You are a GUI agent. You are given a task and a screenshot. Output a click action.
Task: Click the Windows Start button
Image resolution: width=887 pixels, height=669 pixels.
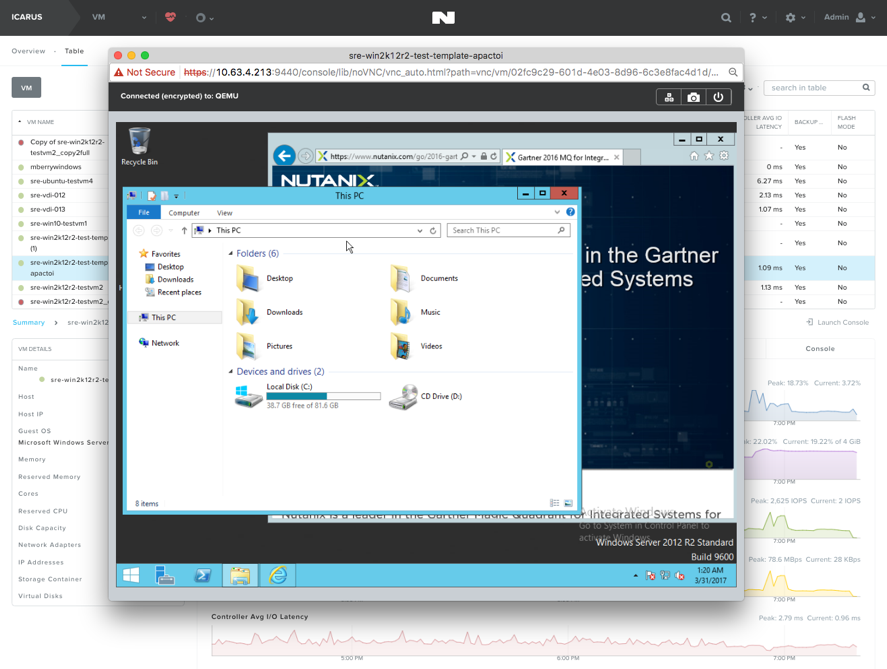point(131,576)
